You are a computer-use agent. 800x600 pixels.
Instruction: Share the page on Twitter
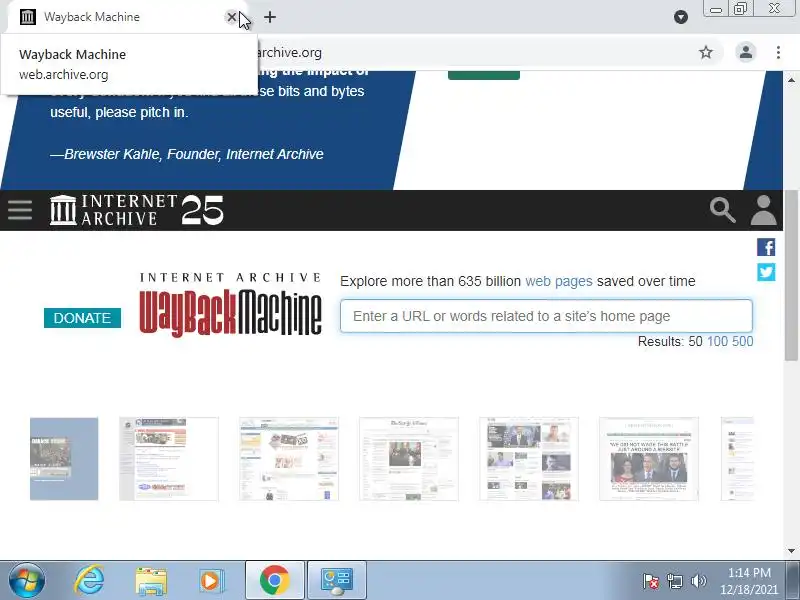click(x=766, y=272)
